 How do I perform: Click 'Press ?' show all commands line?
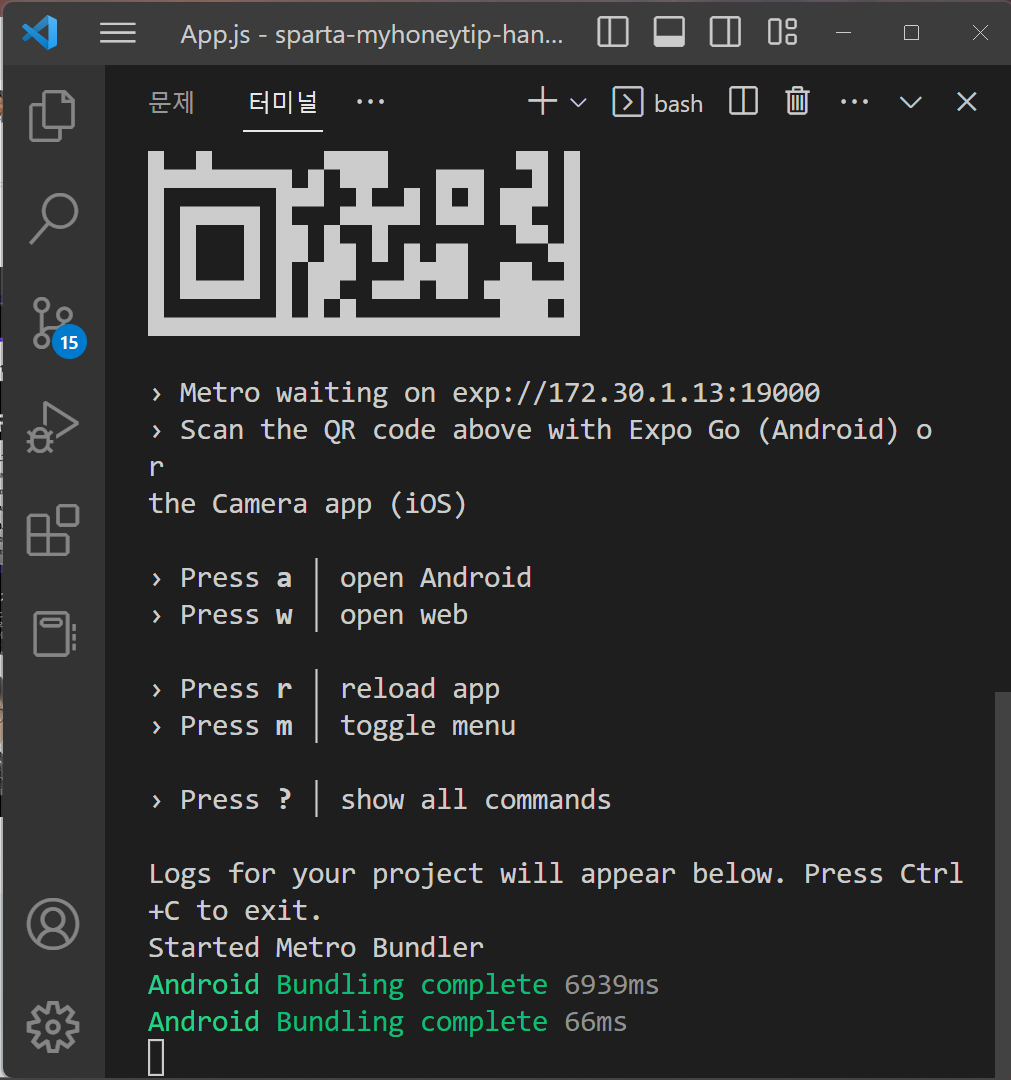(x=381, y=800)
